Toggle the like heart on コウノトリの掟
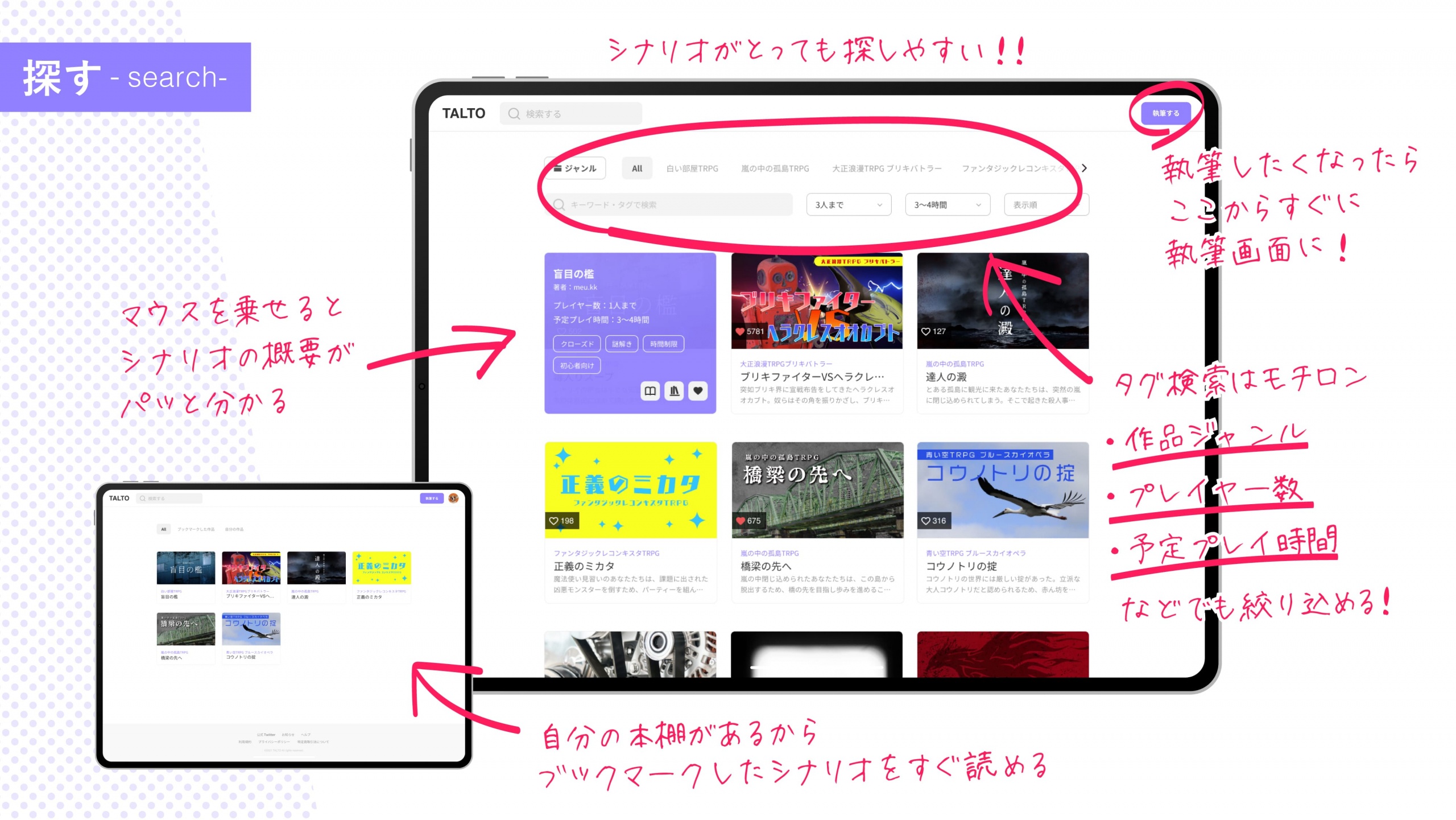The image size is (1456, 820). (x=926, y=521)
